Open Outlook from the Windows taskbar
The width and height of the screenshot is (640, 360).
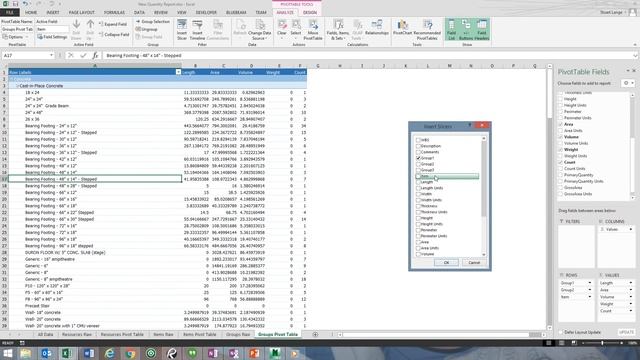[46, 353]
